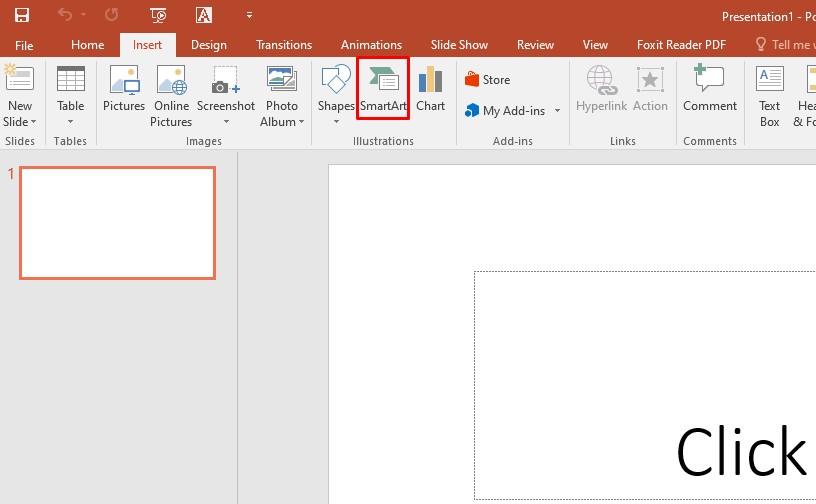Screen dimensions: 816x504
Task: Expand the Shapes gallery dropdown arrow
Action: [x=336, y=122]
